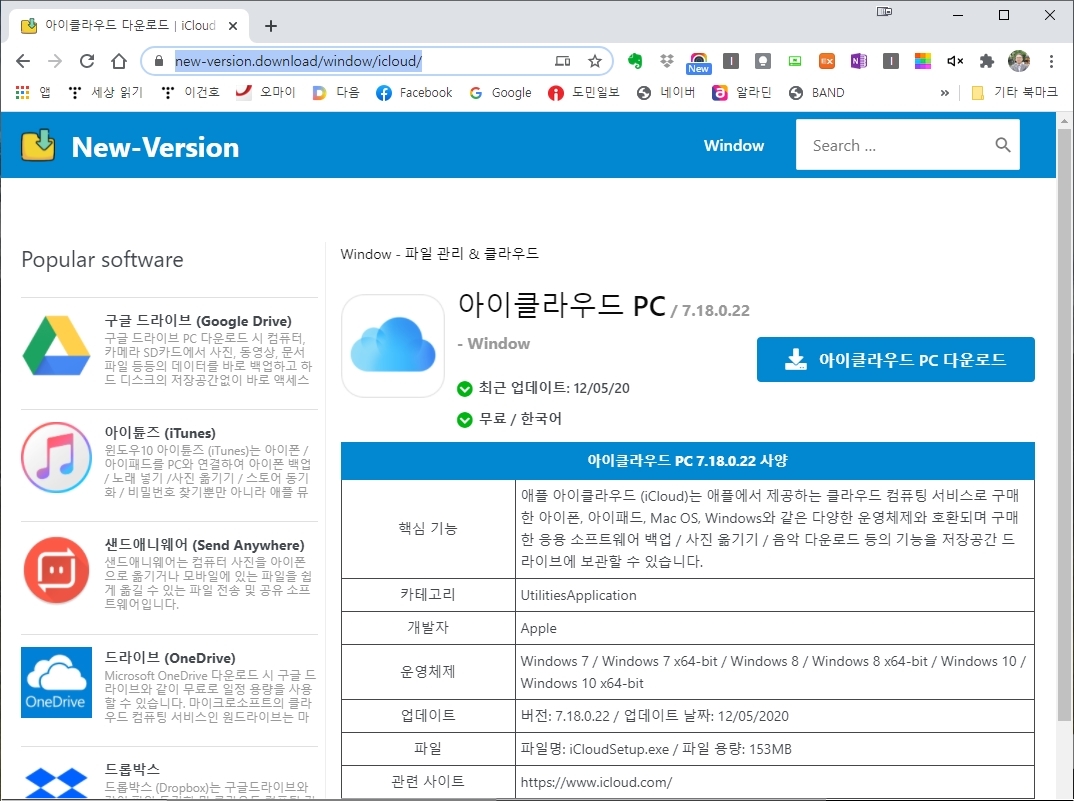This screenshot has height=801, width=1074.
Task: Go back with the browser back arrow
Action: point(23,61)
